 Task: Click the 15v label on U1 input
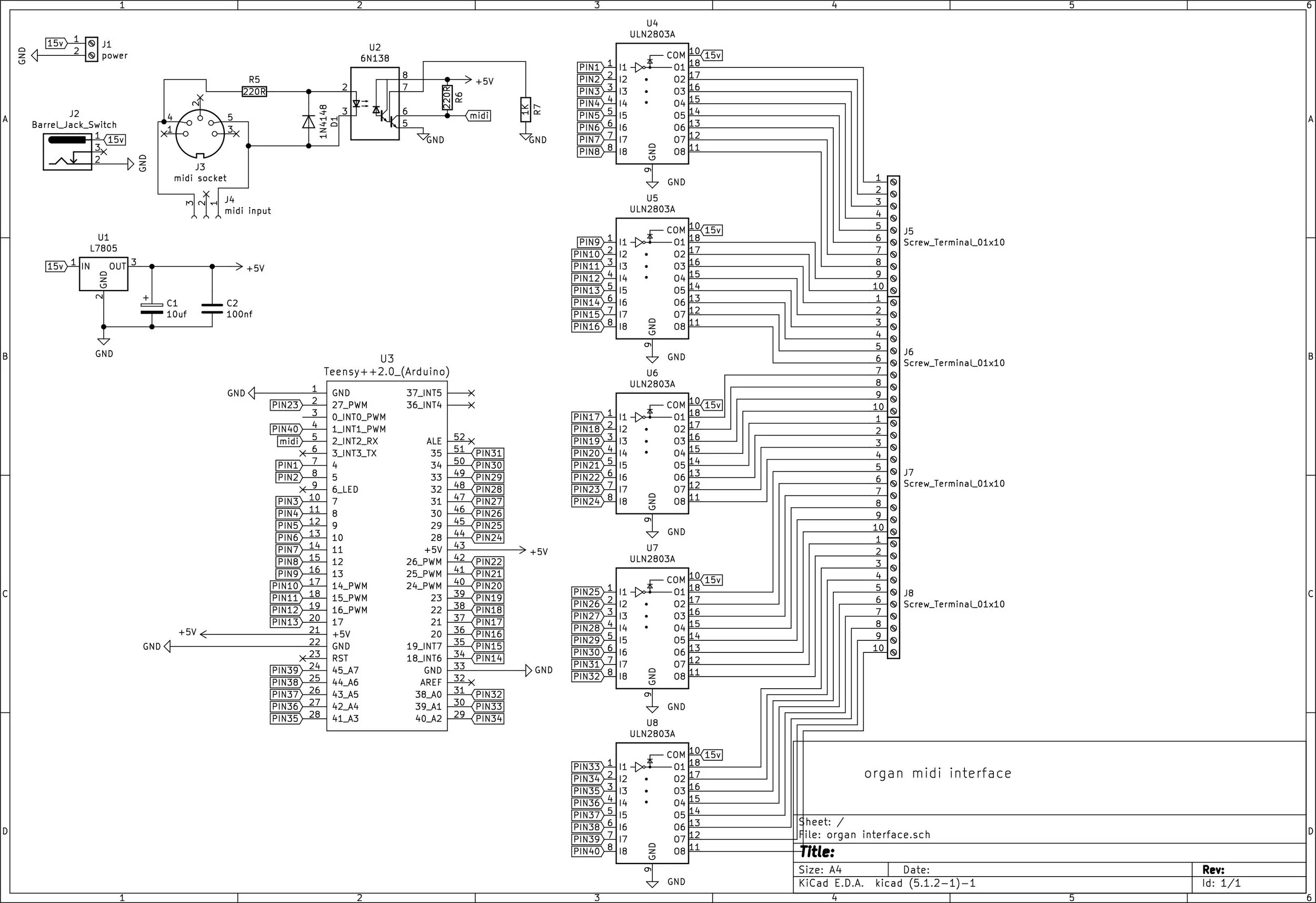[x=55, y=266]
